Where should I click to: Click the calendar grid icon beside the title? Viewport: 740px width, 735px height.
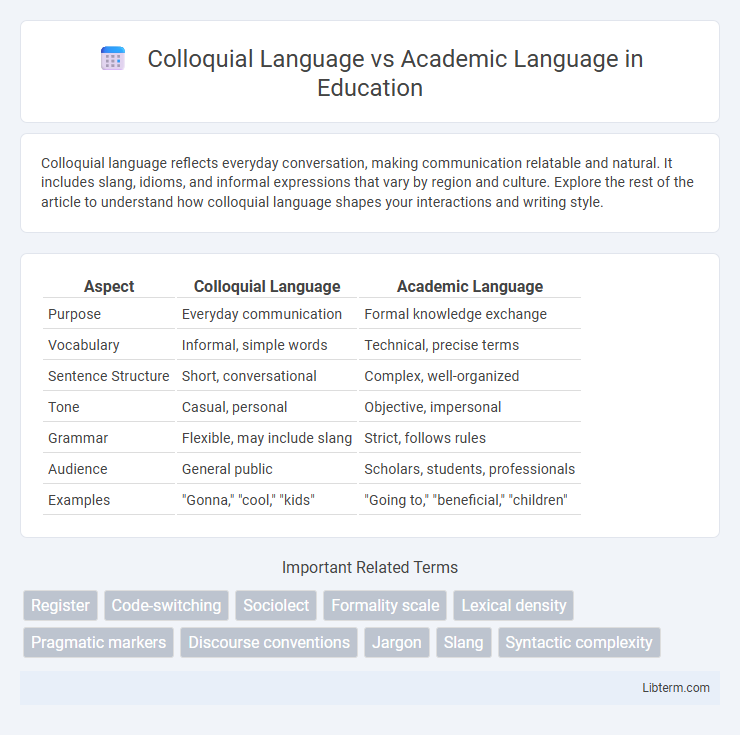point(113,59)
